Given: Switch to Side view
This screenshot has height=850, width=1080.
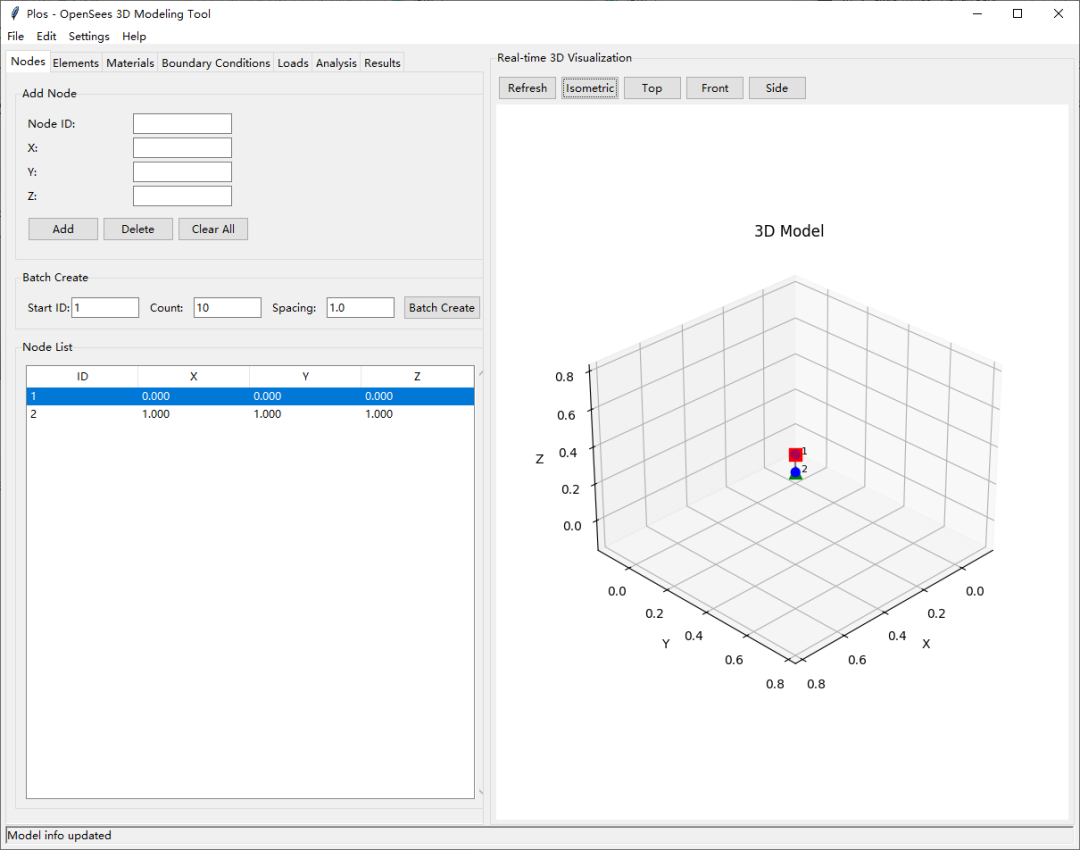Looking at the screenshot, I should tap(776, 88).
